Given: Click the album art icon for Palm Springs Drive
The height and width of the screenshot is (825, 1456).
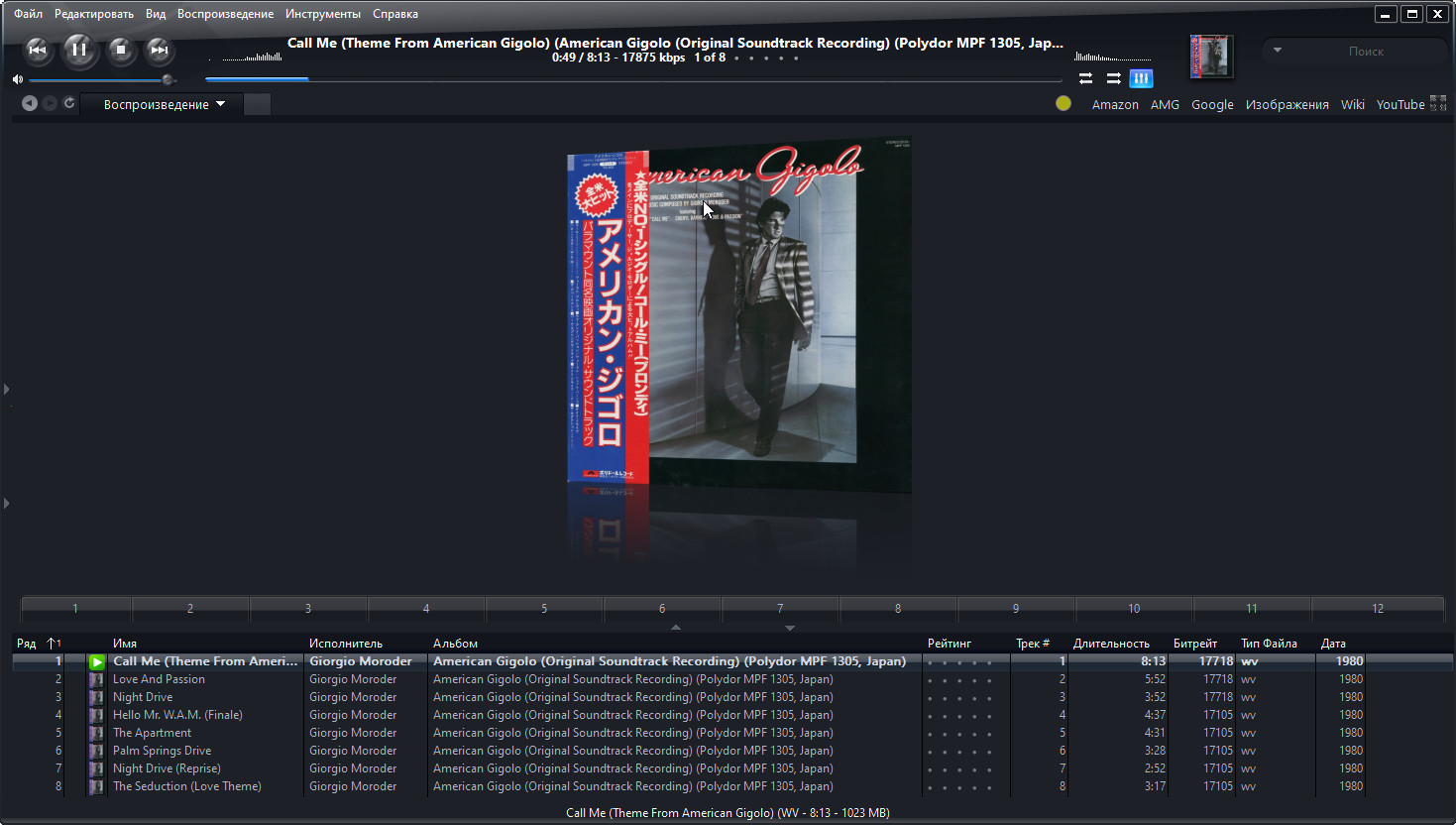Looking at the screenshot, I should [96, 751].
